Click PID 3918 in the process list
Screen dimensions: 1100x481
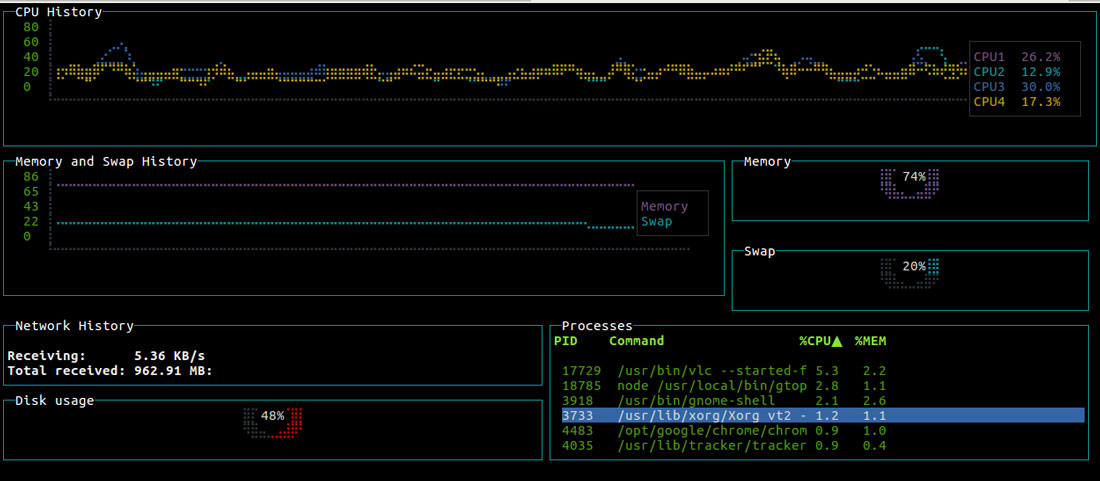click(x=577, y=401)
